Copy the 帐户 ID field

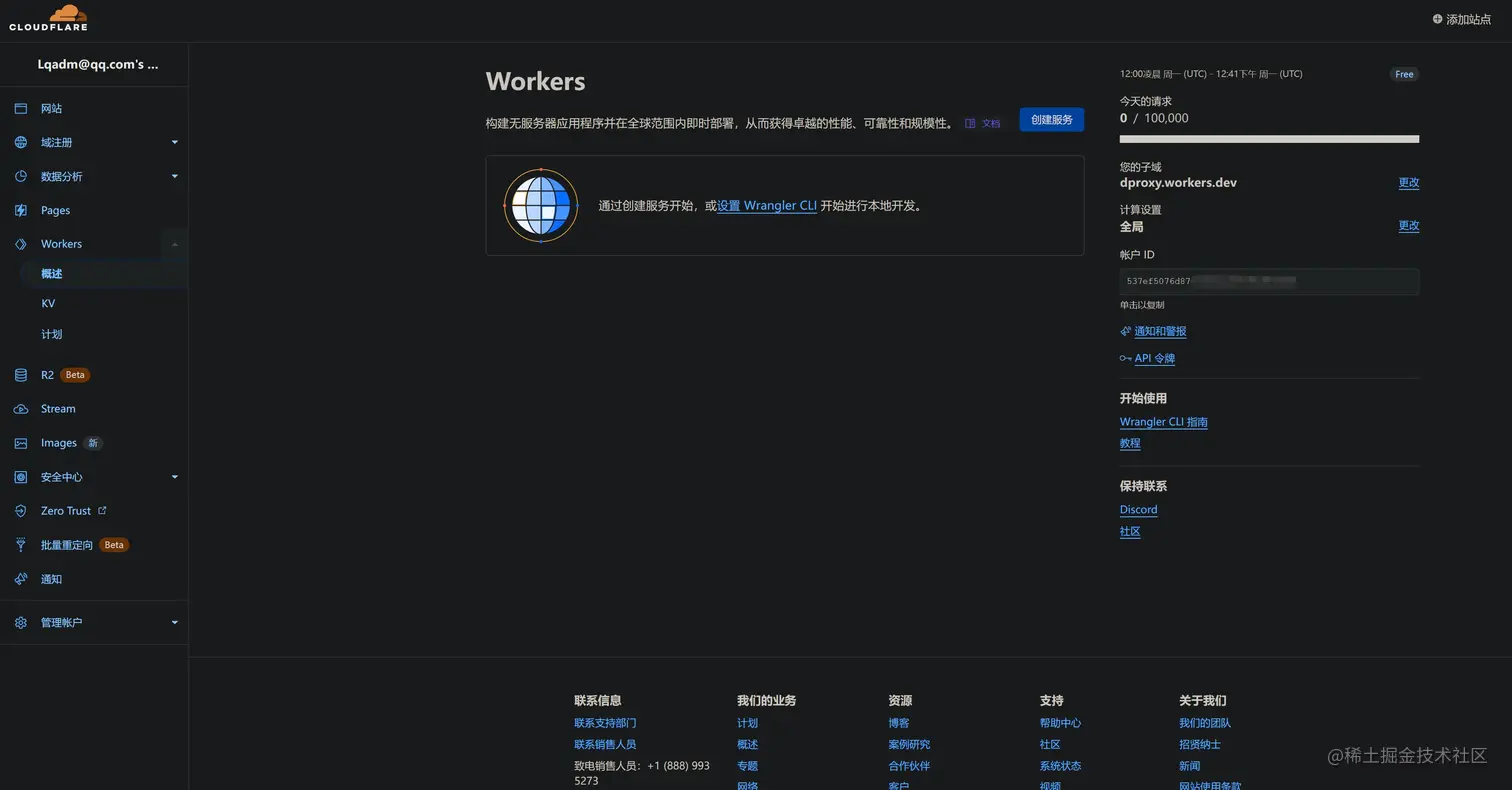point(1269,281)
